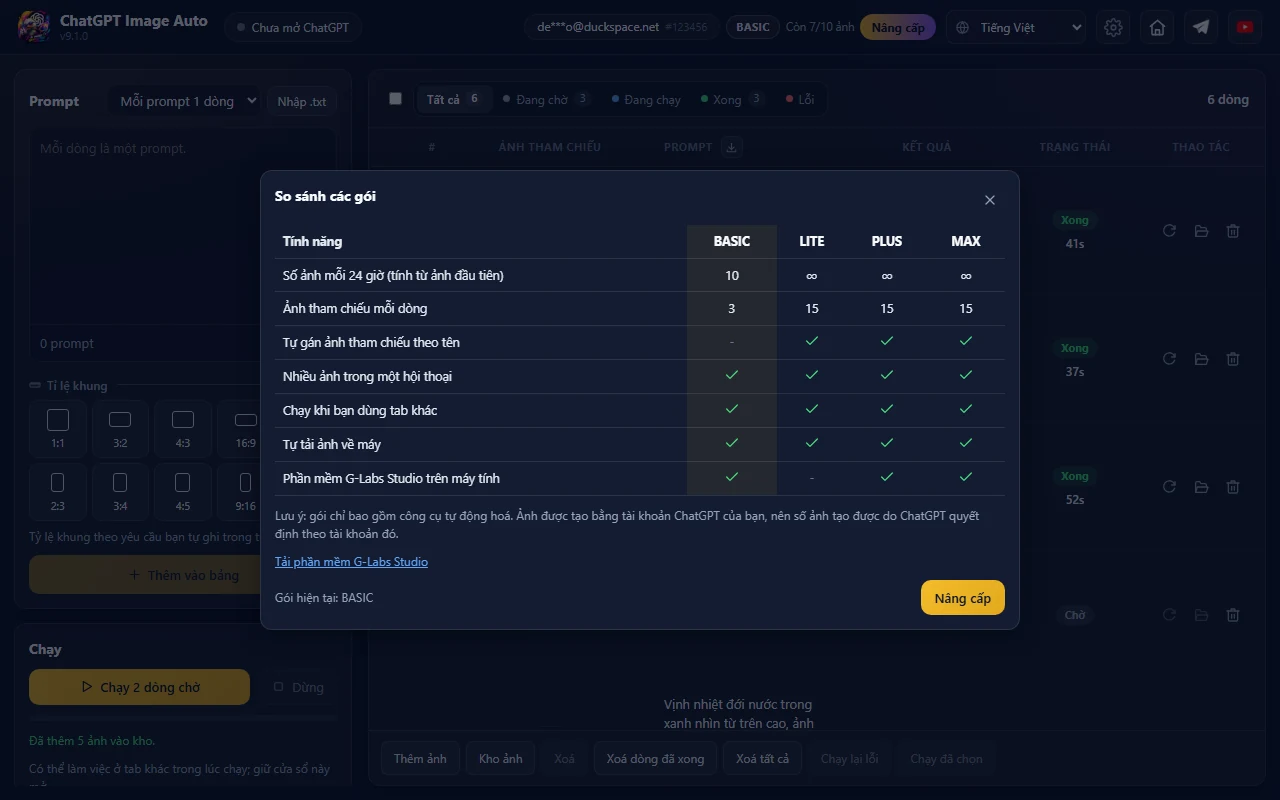
Task: Collapse the Tỉ lệ khung section
Action: [x=69, y=385]
